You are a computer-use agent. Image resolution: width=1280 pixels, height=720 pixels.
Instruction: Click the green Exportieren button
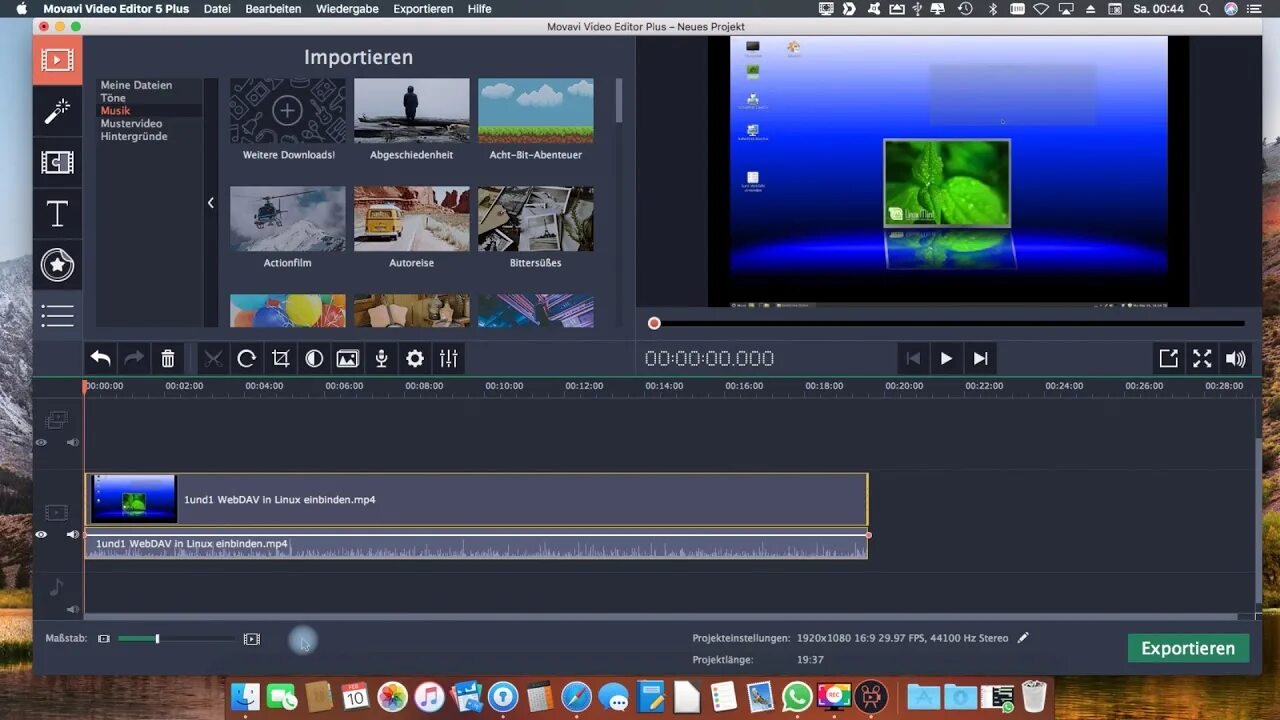click(x=1188, y=648)
